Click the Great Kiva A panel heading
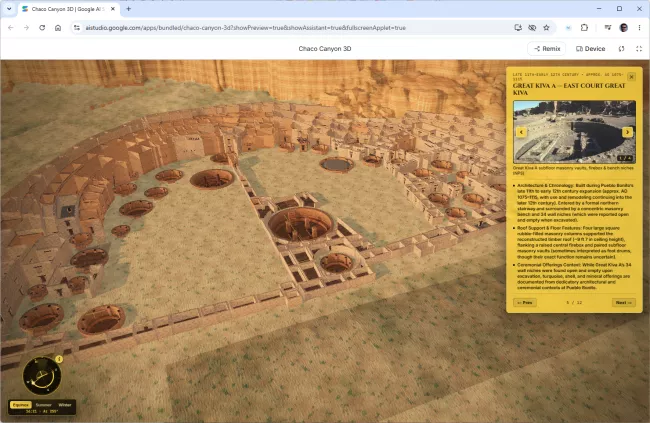The image size is (650, 423). pos(569,89)
